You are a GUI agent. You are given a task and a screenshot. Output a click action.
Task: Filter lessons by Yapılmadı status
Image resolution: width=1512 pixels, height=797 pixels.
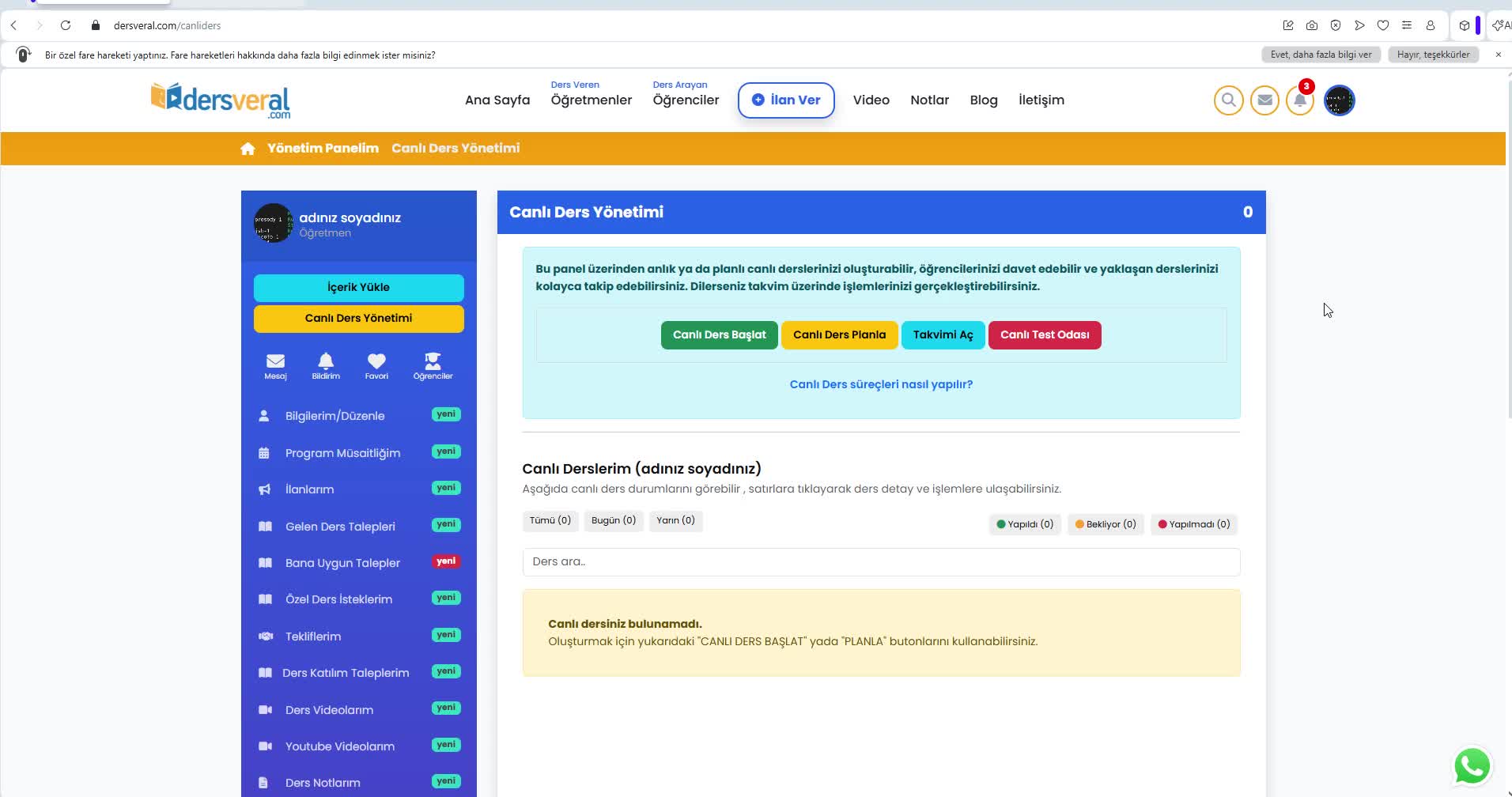click(1194, 524)
